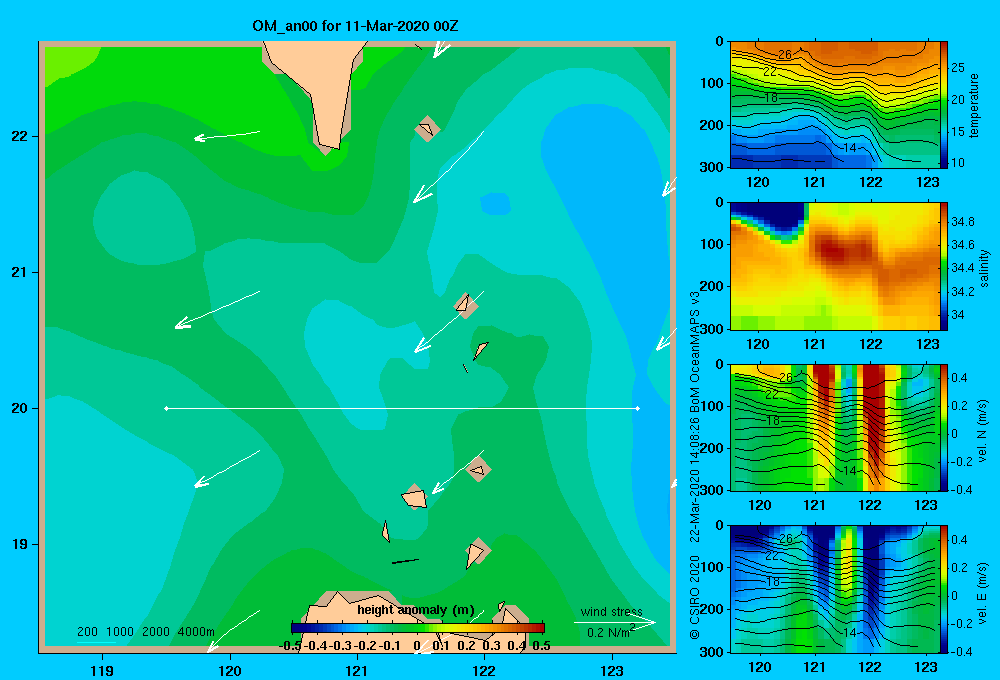Click the 34.8 tick on the salinity colorbar
Screen dimensions: 1000x680
click(x=962, y=221)
